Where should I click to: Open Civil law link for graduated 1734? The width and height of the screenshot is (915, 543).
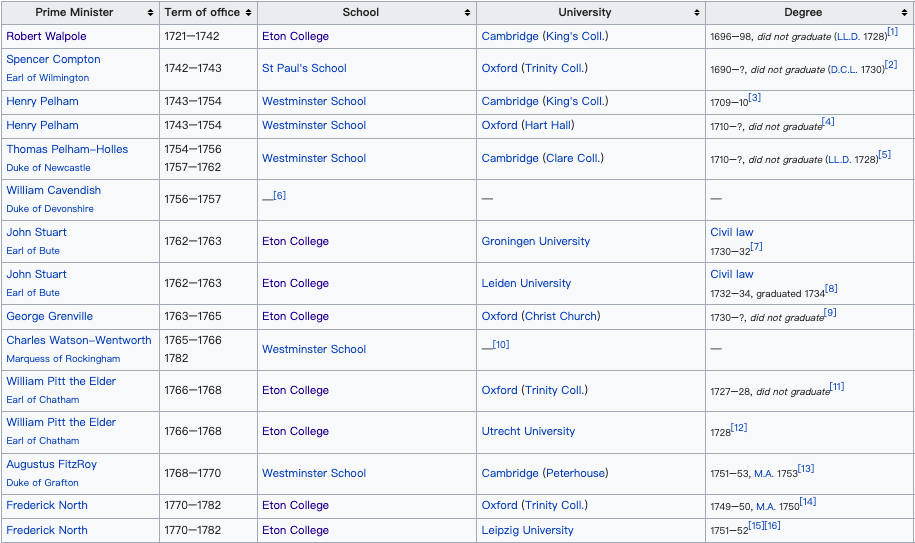coord(732,274)
